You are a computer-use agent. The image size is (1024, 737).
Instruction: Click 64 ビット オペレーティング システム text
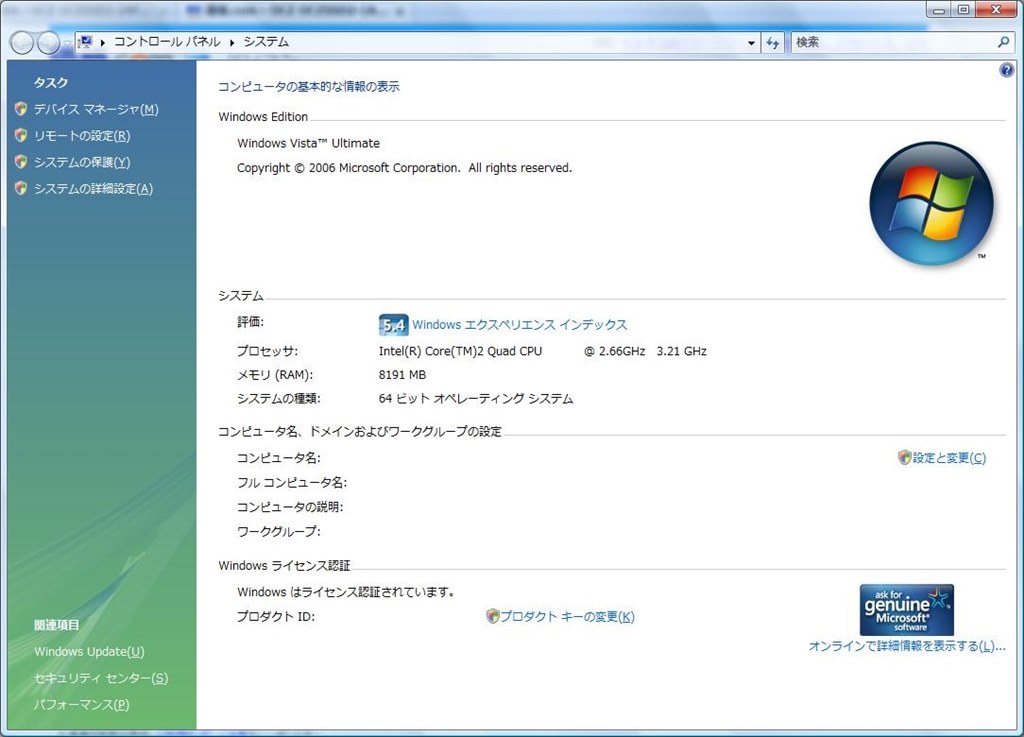(x=475, y=398)
